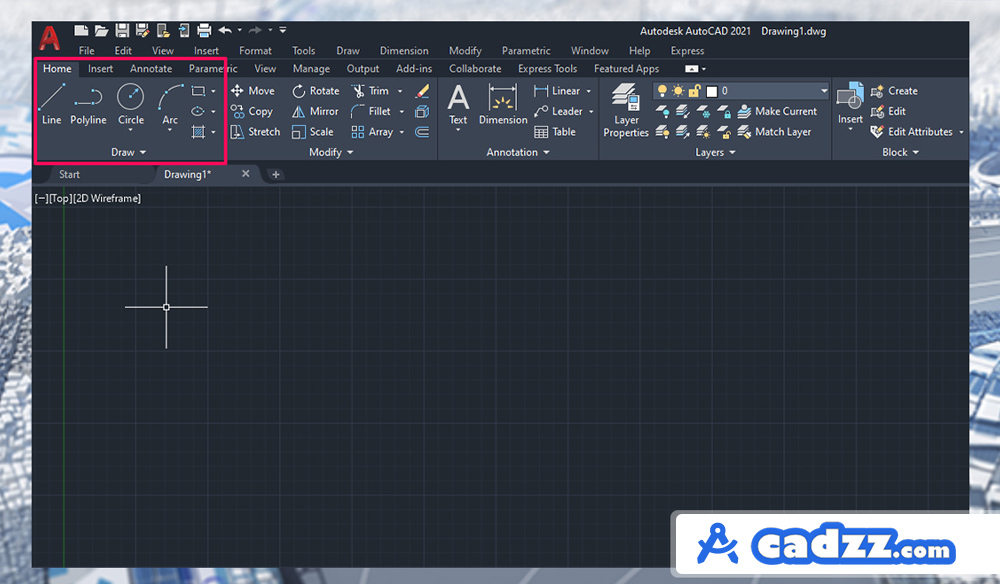Image resolution: width=1000 pixels, height=584 pixels.
Task: Expand the Modify panel flyout
Action: 331,152
